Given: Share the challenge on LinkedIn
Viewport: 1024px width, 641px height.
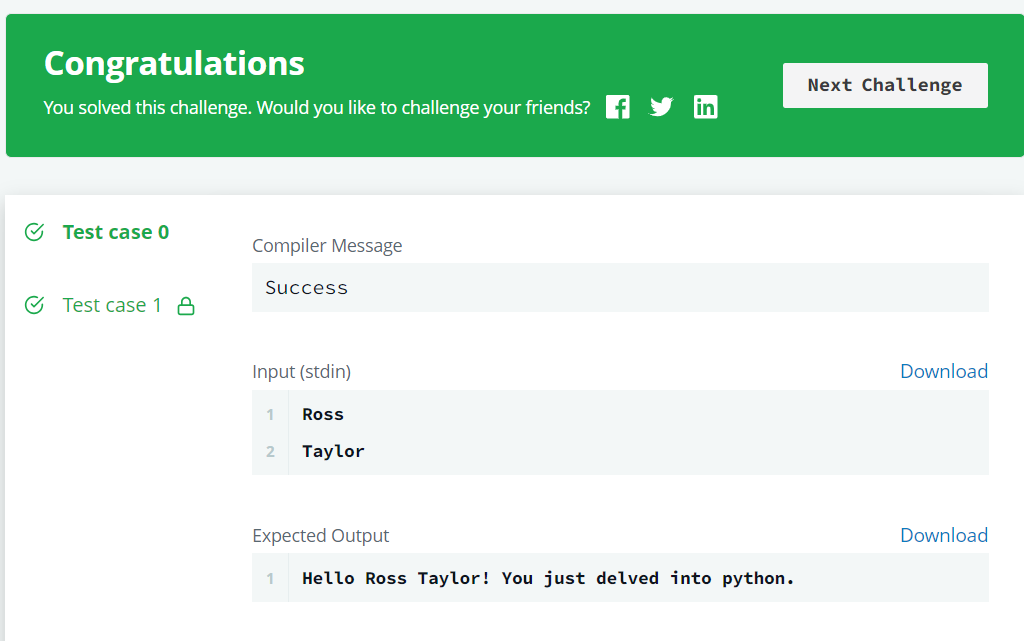Looking at the screenshot, I should point(705,107).
